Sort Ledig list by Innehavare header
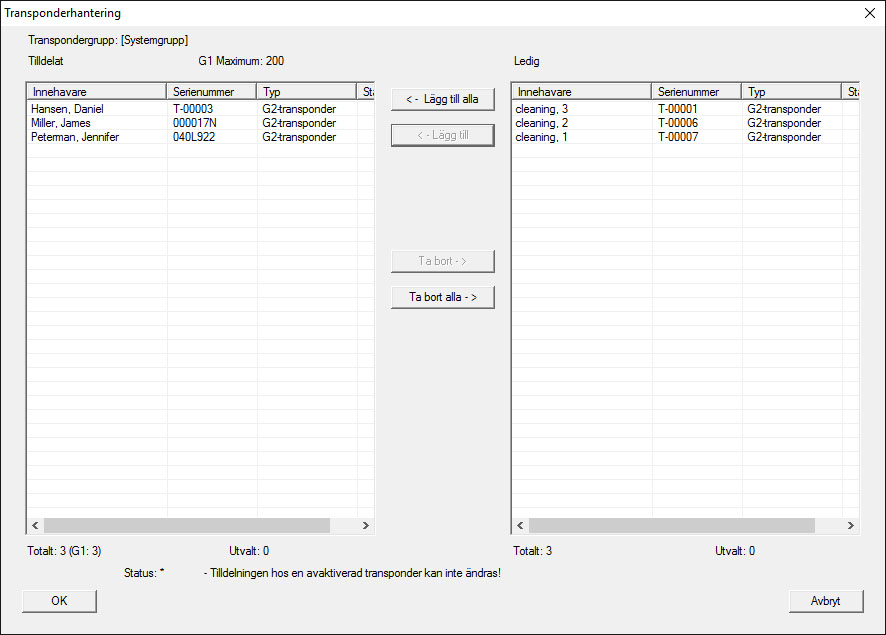 [581, 92]
